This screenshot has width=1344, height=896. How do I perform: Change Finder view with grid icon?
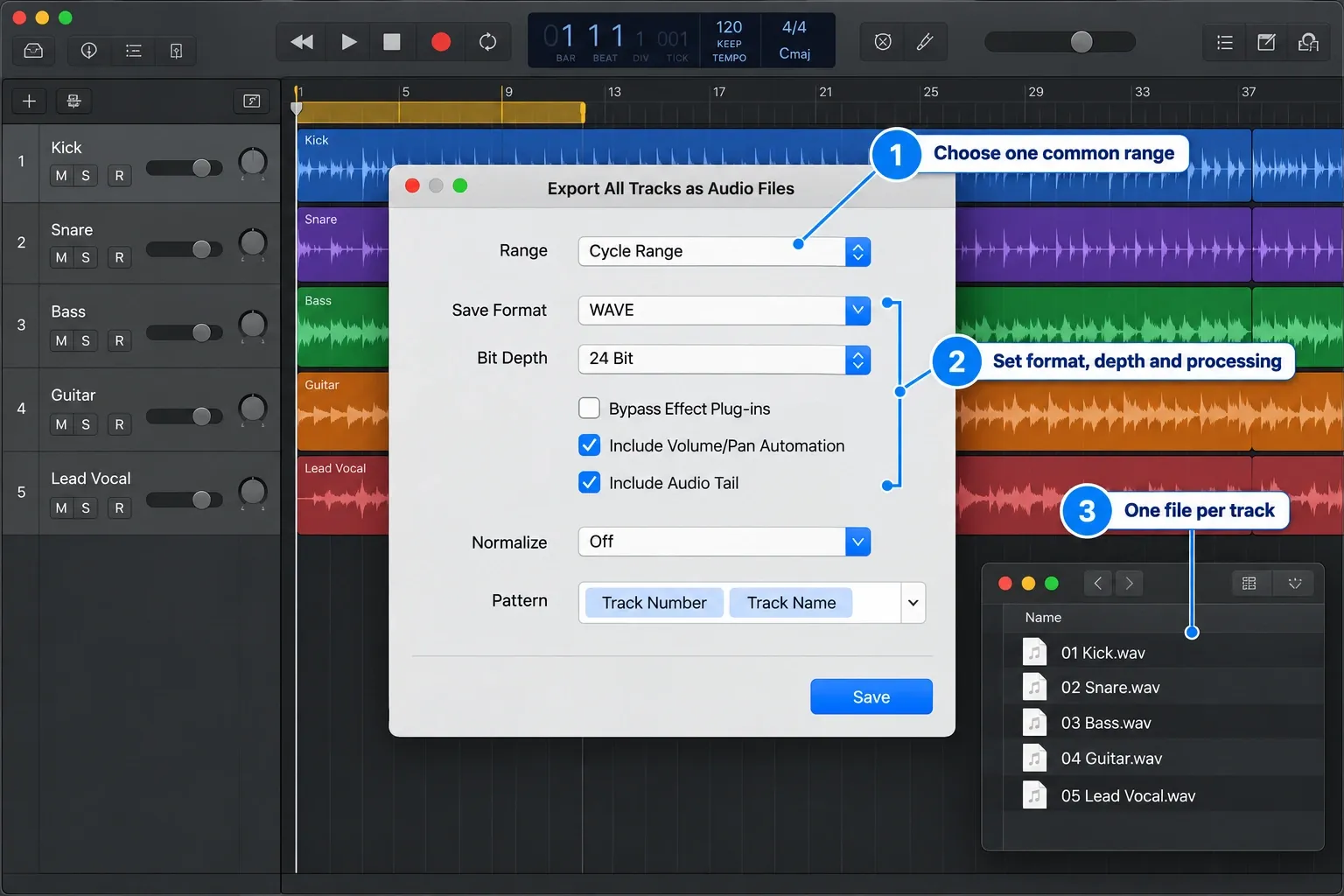(1249, 583)
